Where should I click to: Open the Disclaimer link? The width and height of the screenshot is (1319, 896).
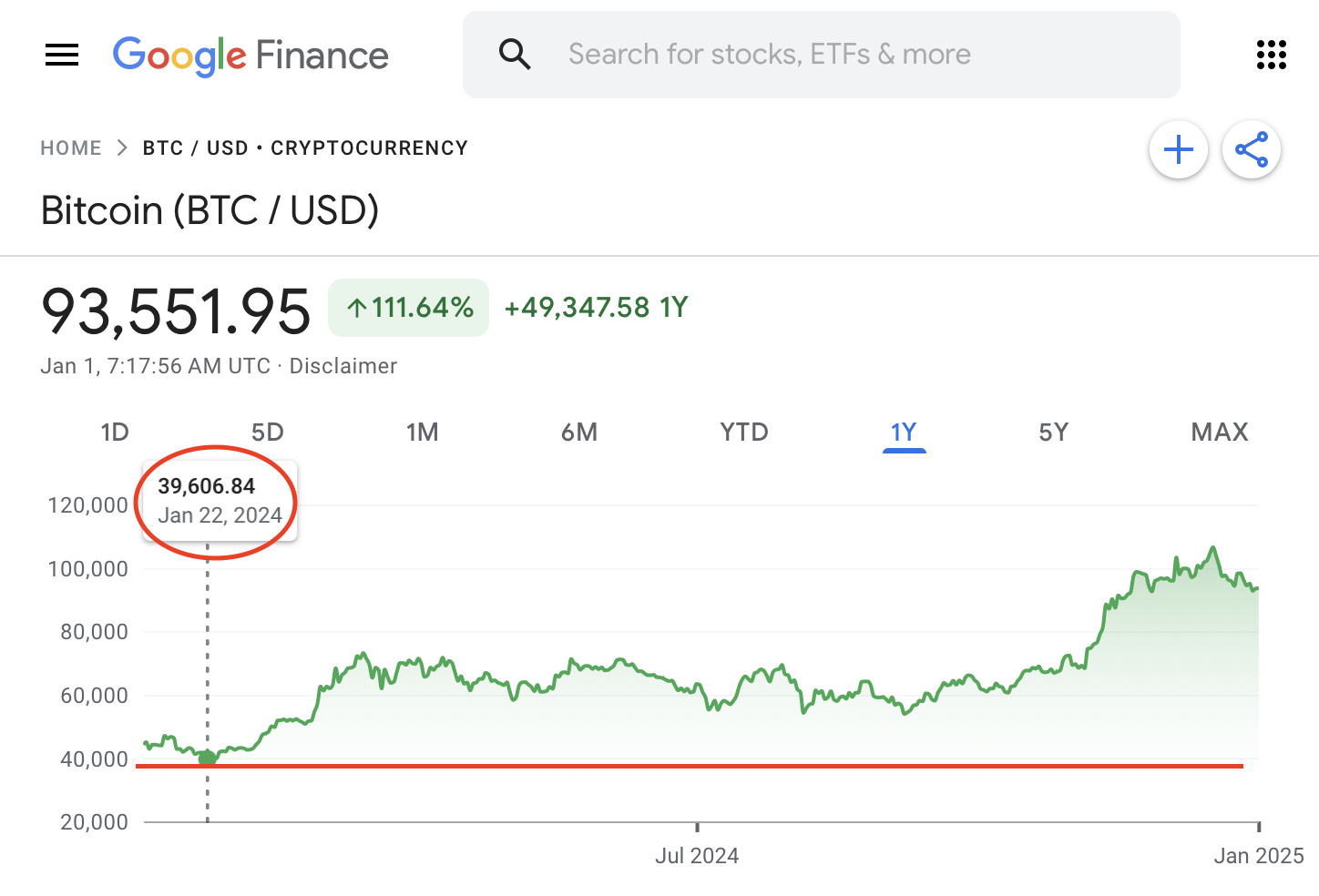[x=343, y=366]
